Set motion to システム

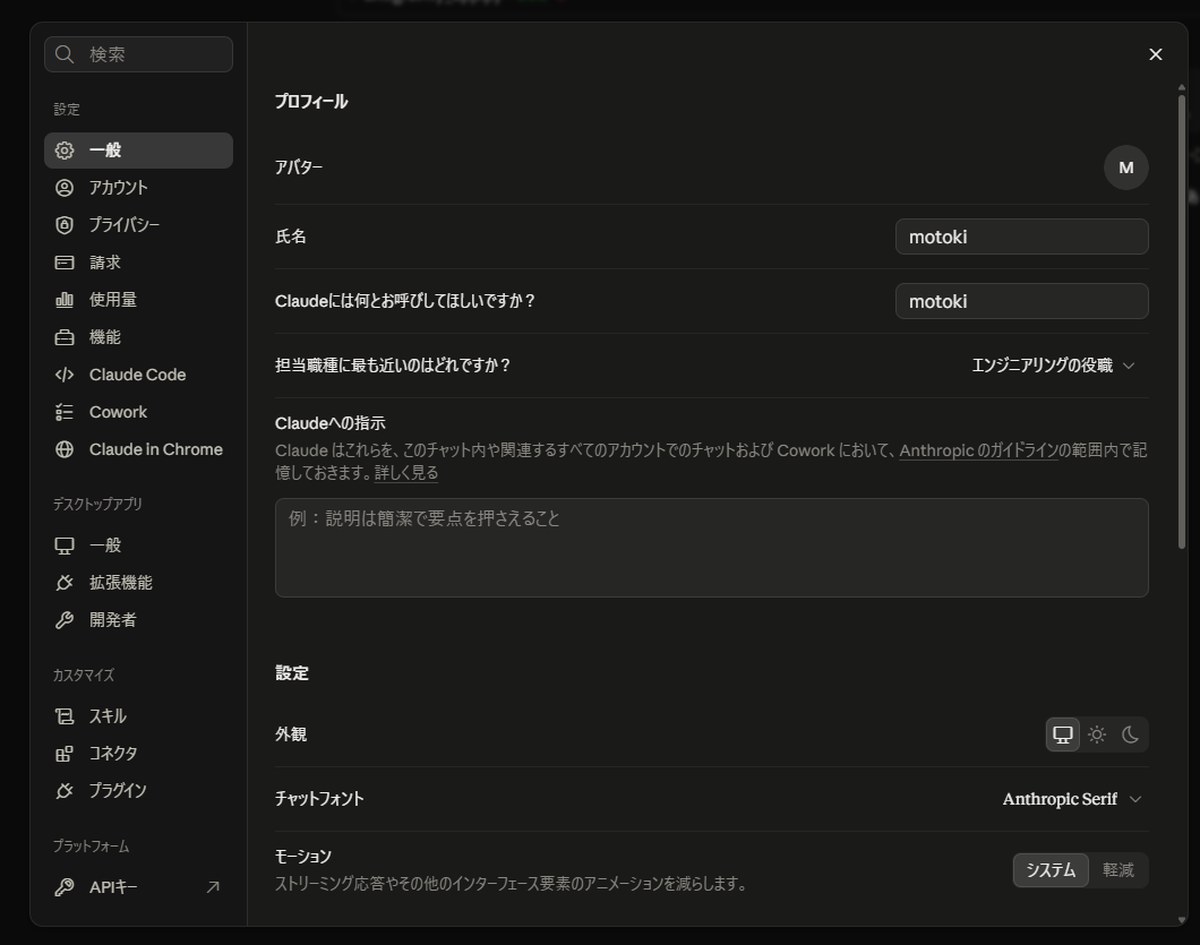tap(1051, 870)
